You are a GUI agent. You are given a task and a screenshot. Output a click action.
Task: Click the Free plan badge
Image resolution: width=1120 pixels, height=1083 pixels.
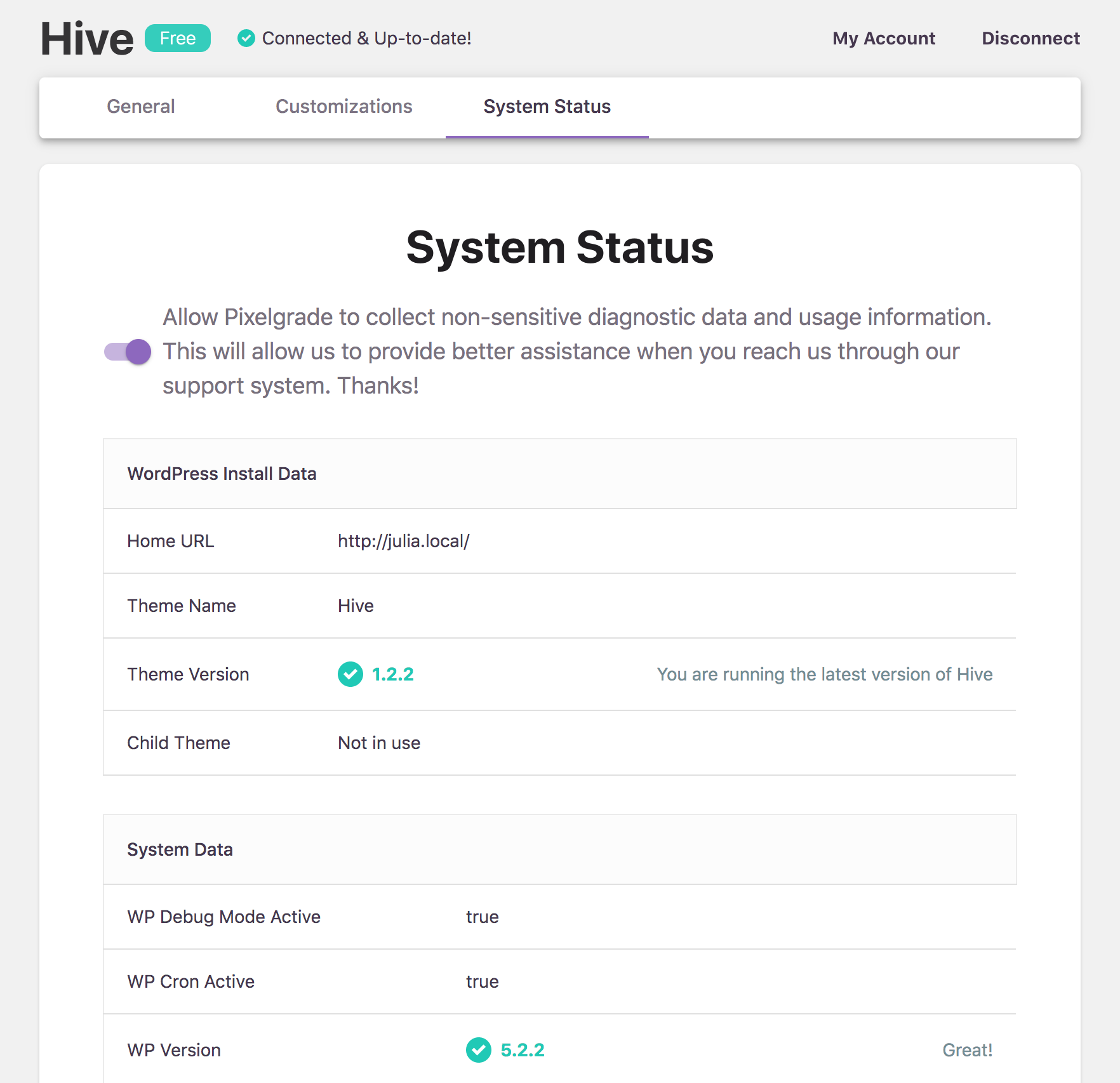pos(177,39)
